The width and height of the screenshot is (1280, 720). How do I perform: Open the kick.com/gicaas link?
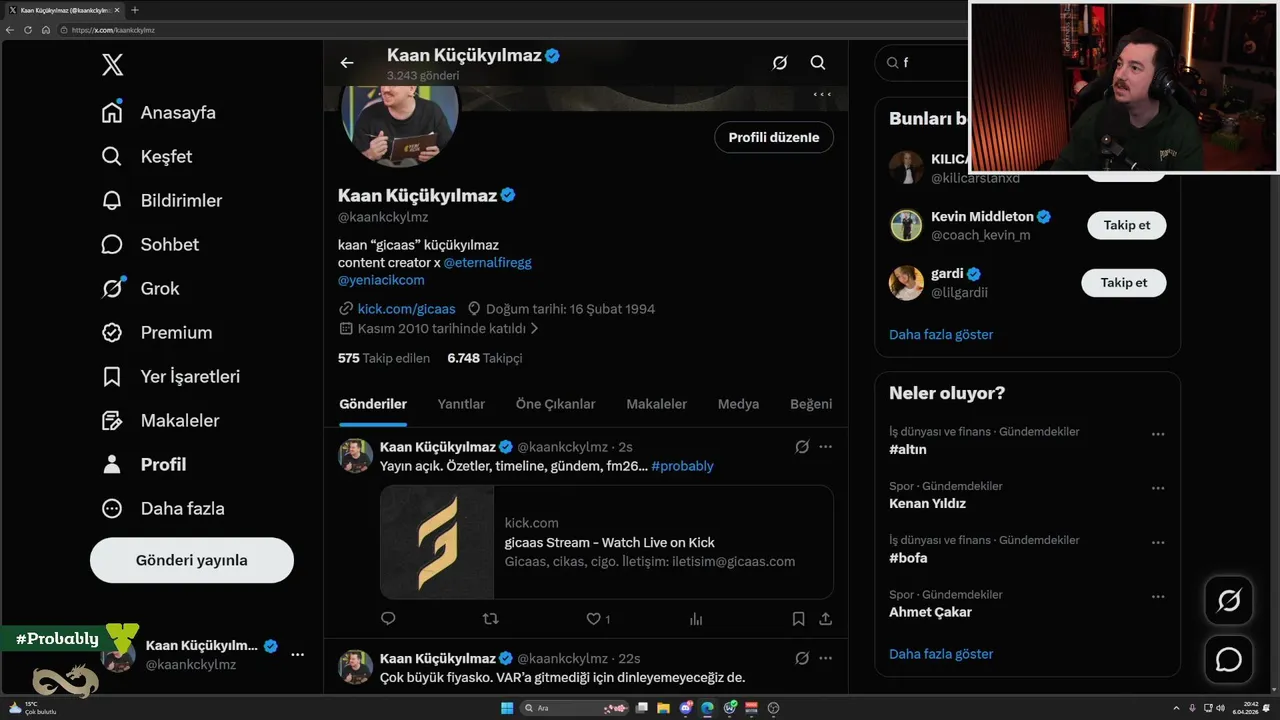[x=406, y=309]
